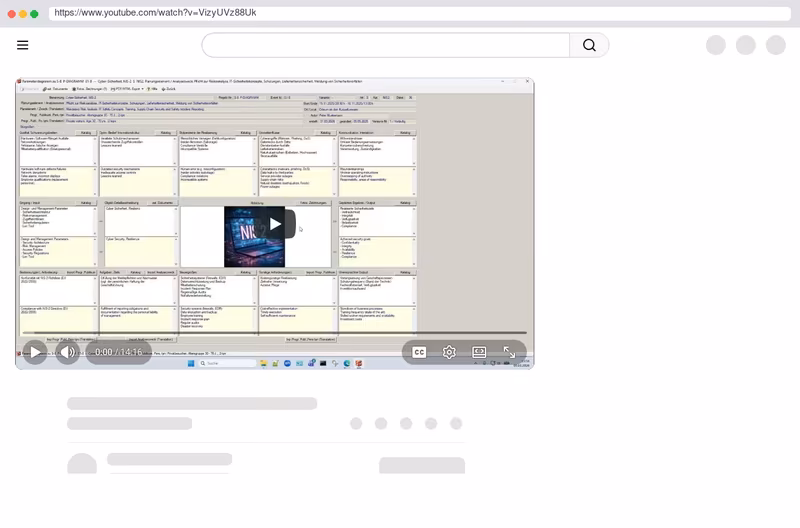Click the 'Hilfe' toolbar item in the video

click(x=152, y=89)
